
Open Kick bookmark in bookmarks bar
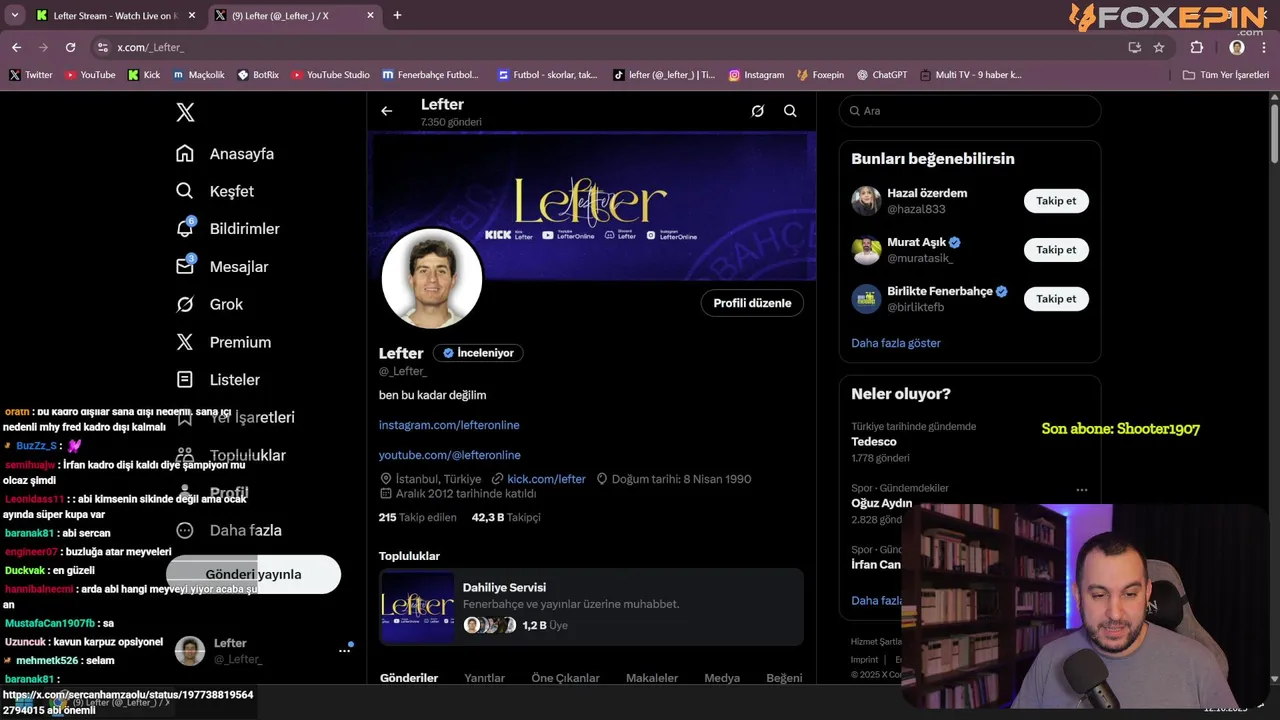pos(144,75)
